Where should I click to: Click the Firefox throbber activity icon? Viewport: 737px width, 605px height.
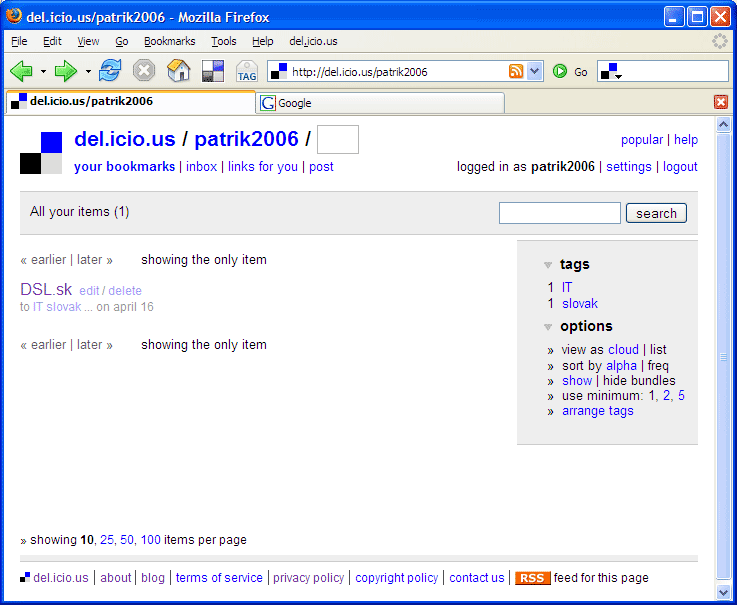tap(720, 41)
